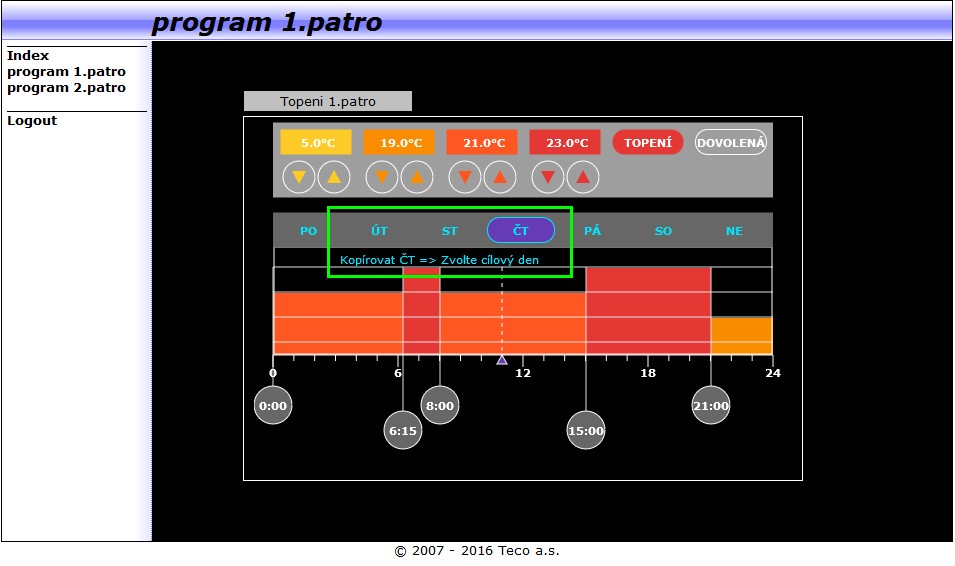The width and height of the screenshot is (955, 566).
Task: Increase the 23.0°C temperature level
Action: coord(583,179)
